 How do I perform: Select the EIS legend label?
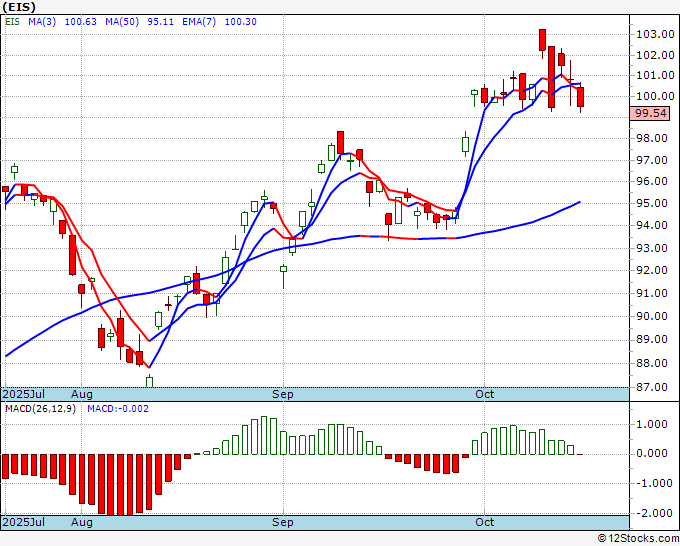pyautogui.click(x=12, y=22)
